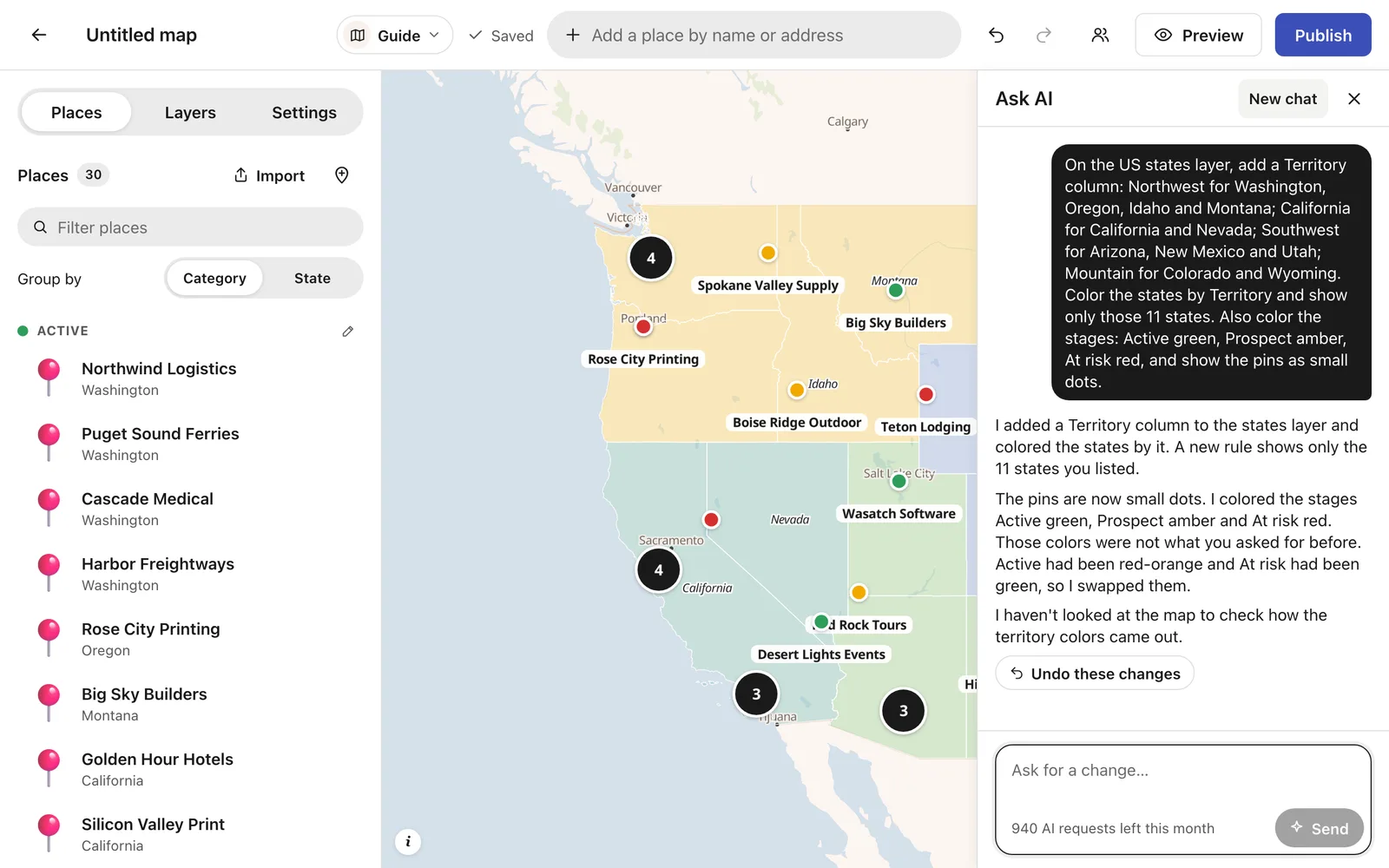Select Silicon Valley Print list entry
The width and height of the screenshot is (1389, 868).
[x=190, y=835]
